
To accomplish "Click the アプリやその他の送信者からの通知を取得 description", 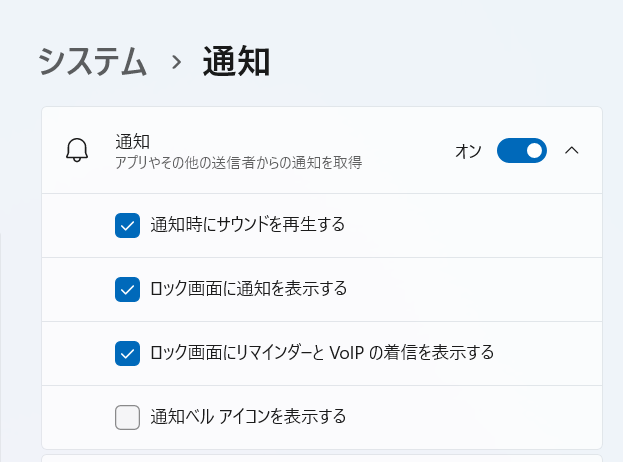I will (x=238, y=161).
